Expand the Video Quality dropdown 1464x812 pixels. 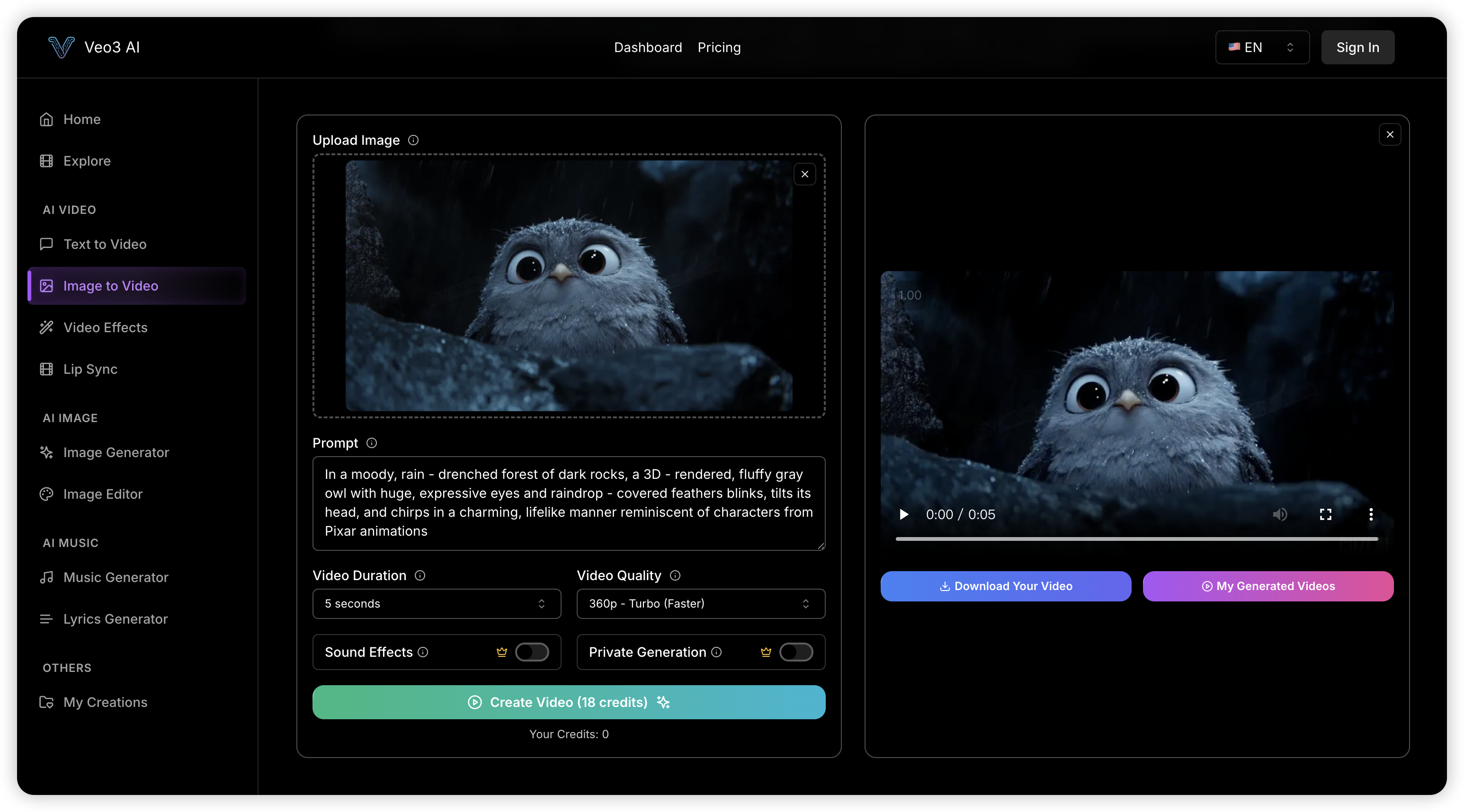point(700,604)
